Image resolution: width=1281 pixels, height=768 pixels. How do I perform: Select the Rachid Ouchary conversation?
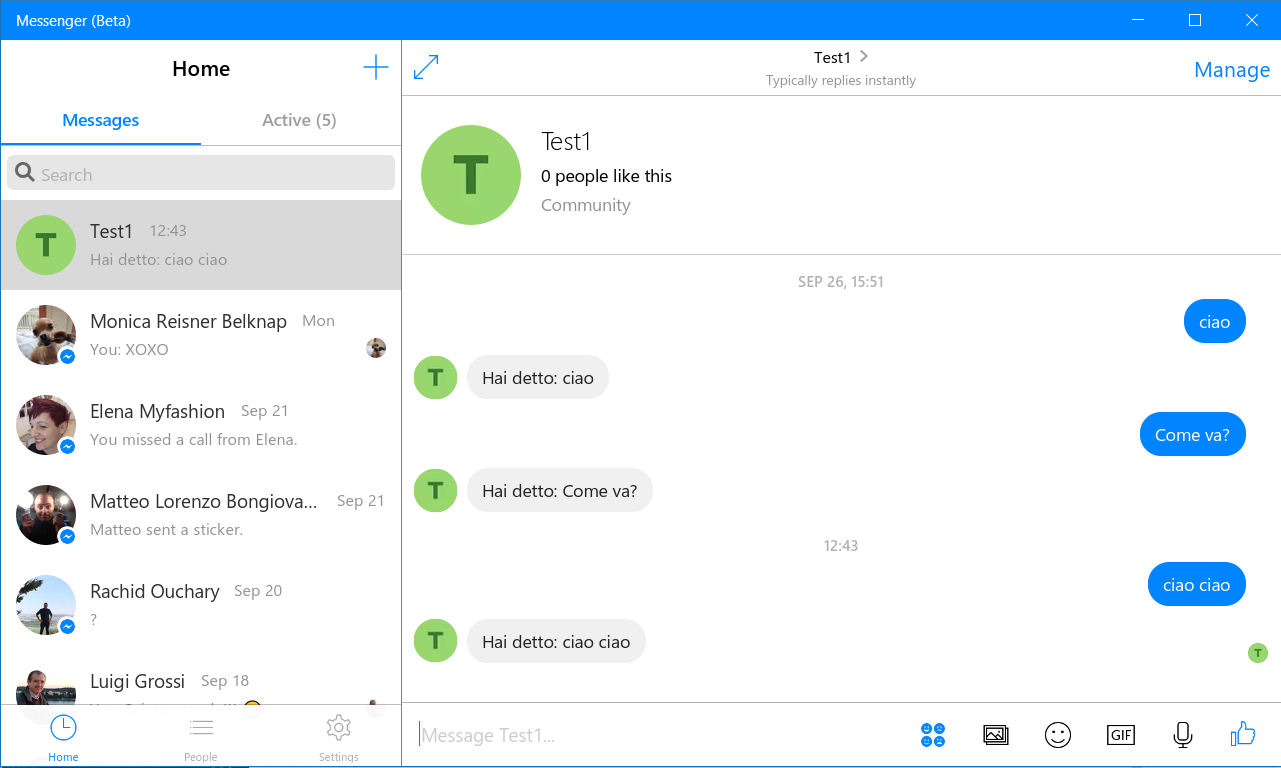pyautogui.click(x=201, y=605)
